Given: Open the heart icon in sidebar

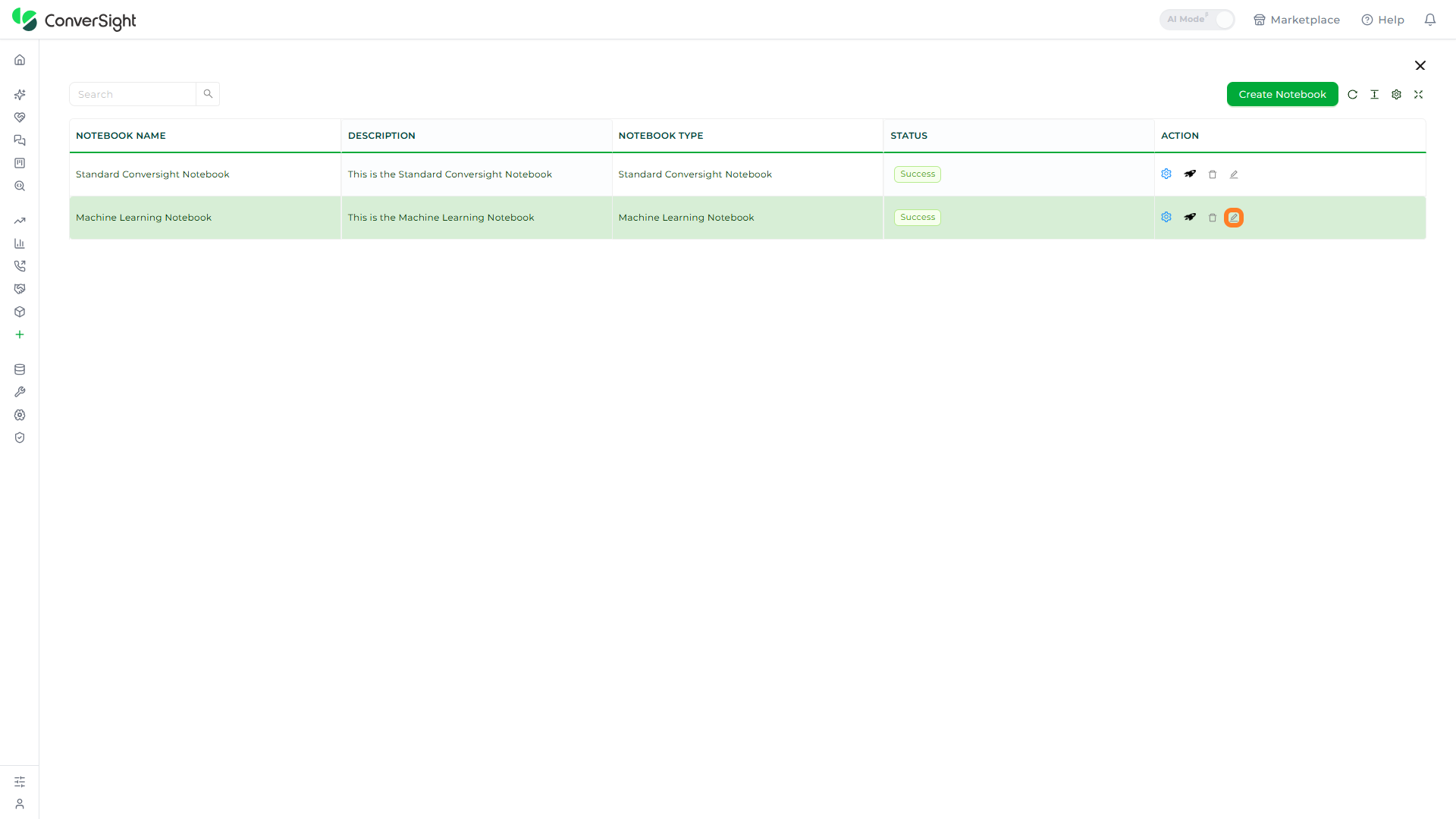Looking at the screenshot, I should point(20,118).
